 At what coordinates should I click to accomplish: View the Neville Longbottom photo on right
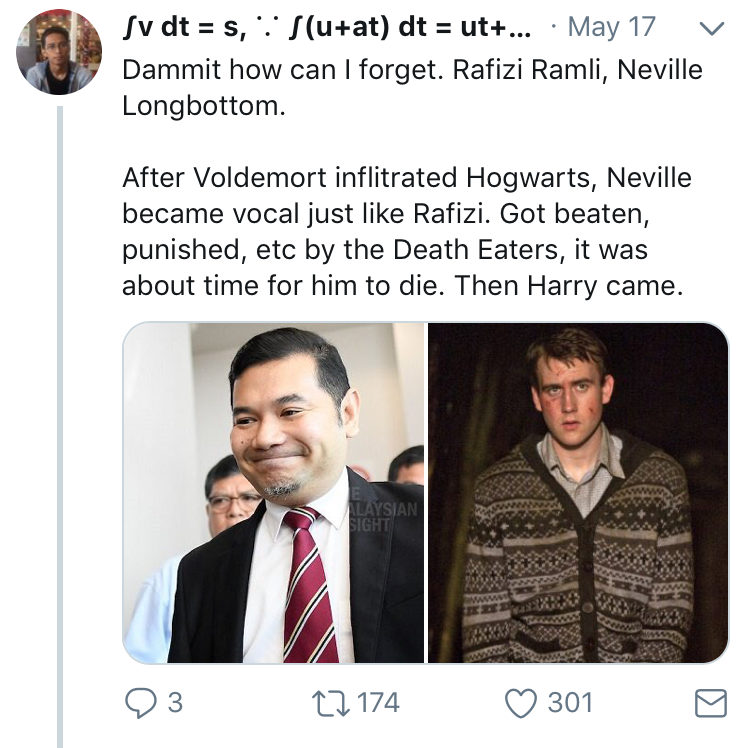pos(578,492)
